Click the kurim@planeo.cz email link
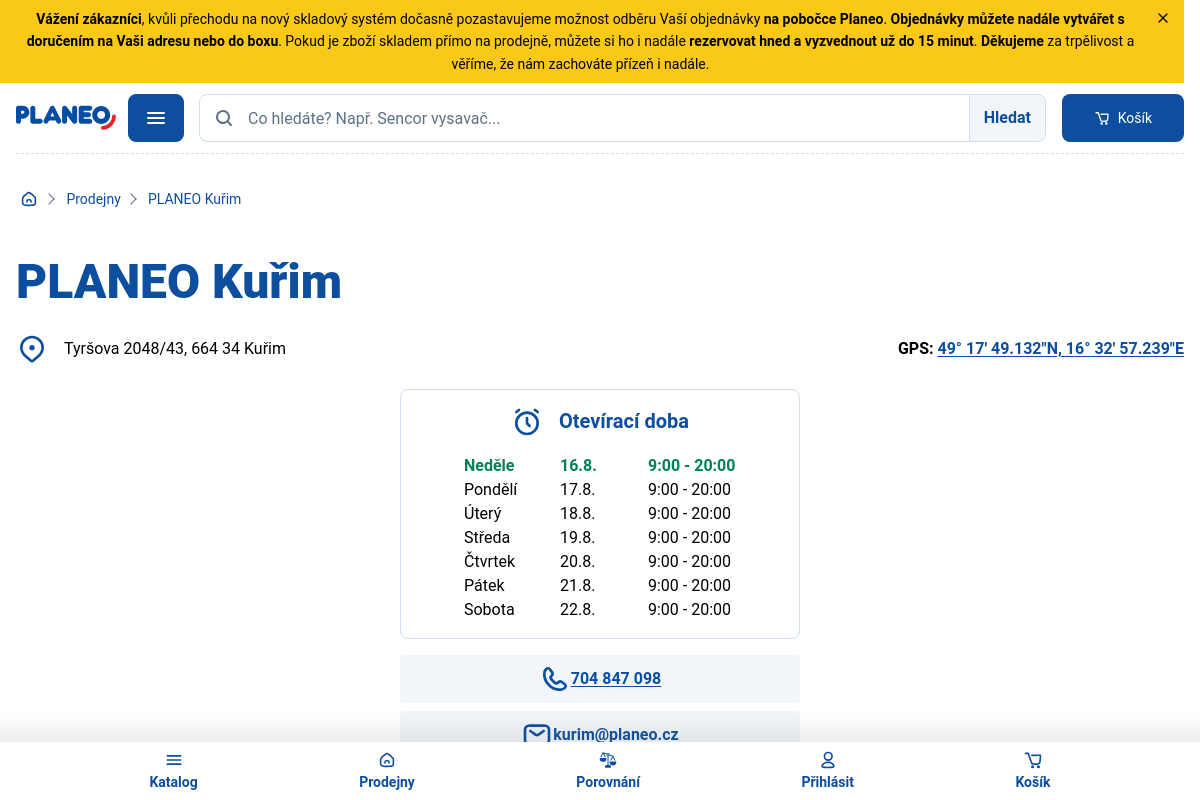1200x800 pixels. (x=616, y=734)
